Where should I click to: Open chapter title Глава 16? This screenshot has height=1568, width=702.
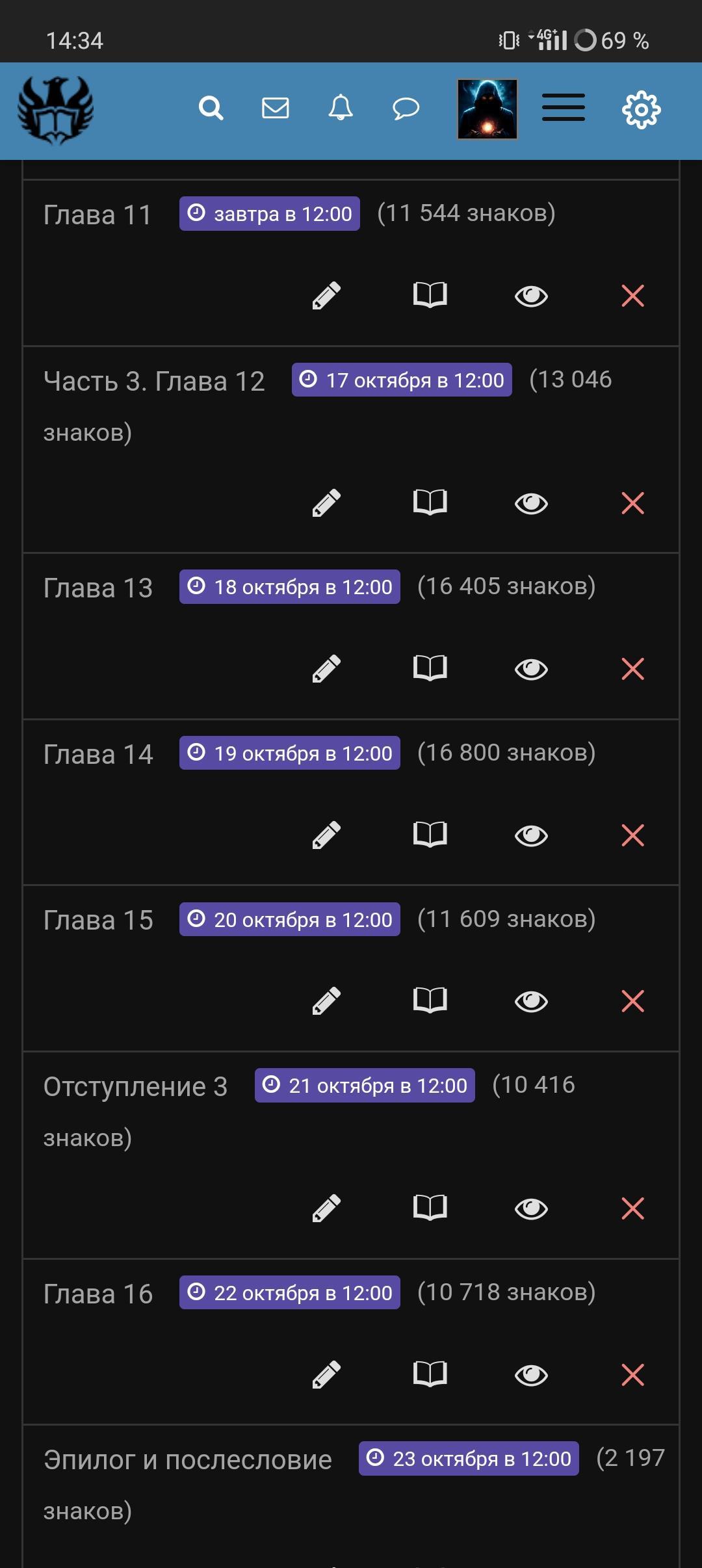pyautogui.click(x=98, y=1294)
